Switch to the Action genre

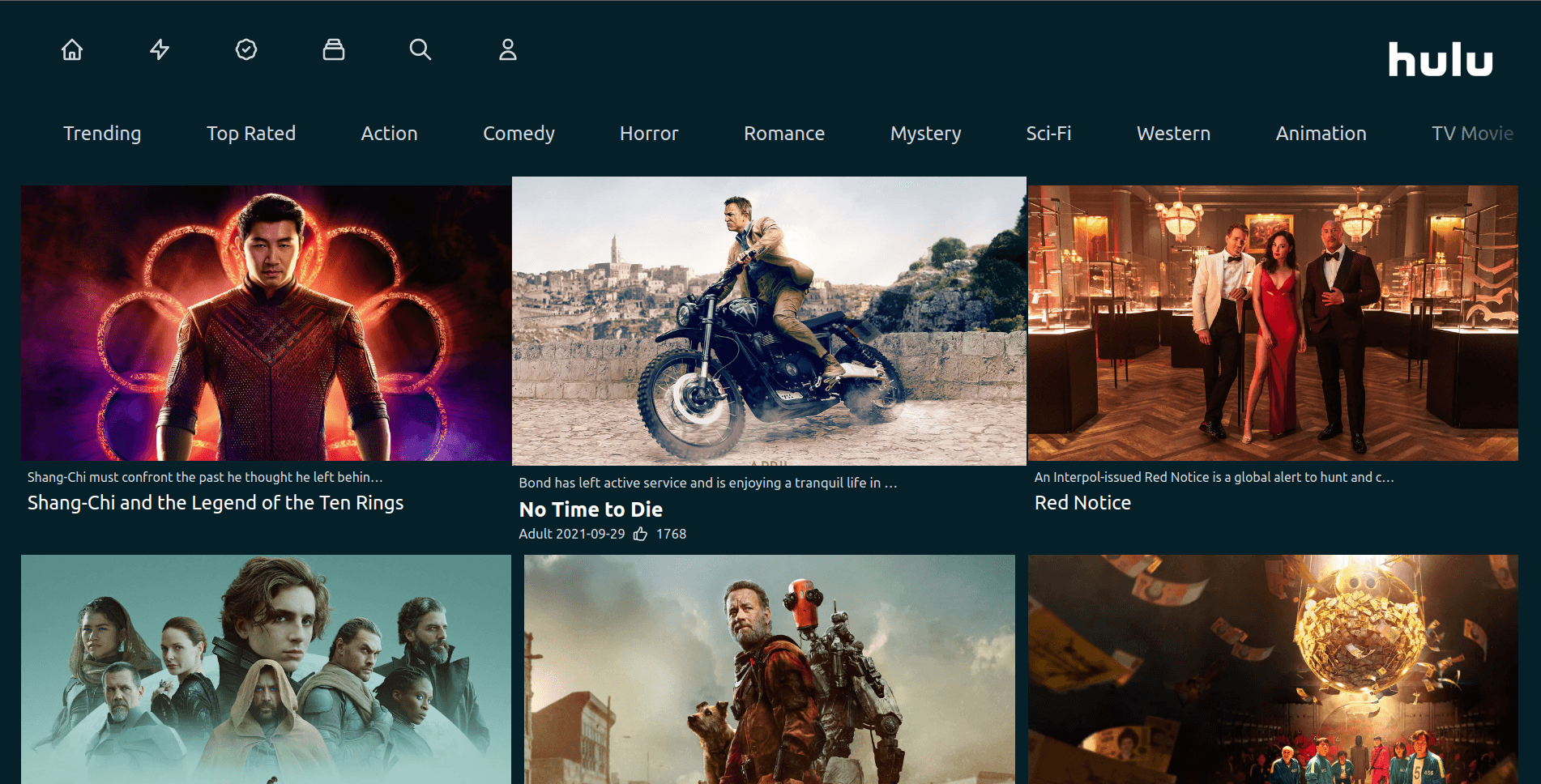coord(389,134)
